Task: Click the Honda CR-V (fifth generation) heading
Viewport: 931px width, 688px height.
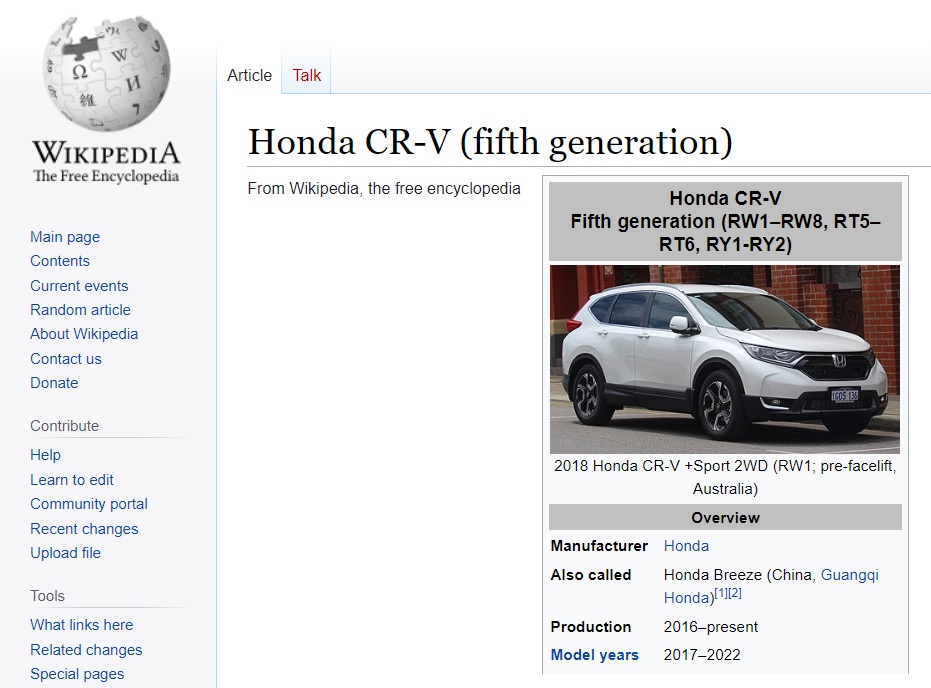Action: click(490, 142)
